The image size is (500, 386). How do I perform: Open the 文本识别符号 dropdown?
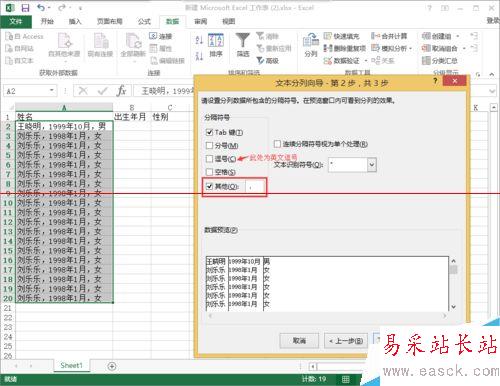point(372,165)
